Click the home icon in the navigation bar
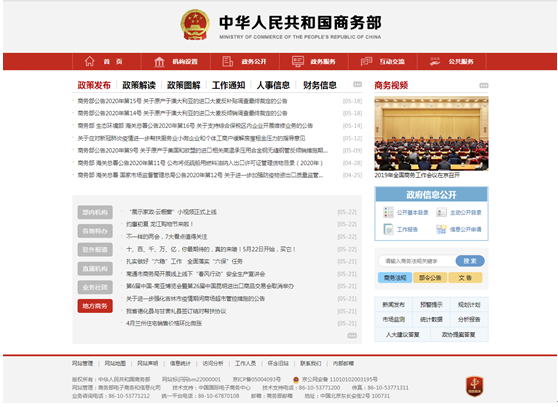This screenshot has height=407, width=558. point(90,61)
